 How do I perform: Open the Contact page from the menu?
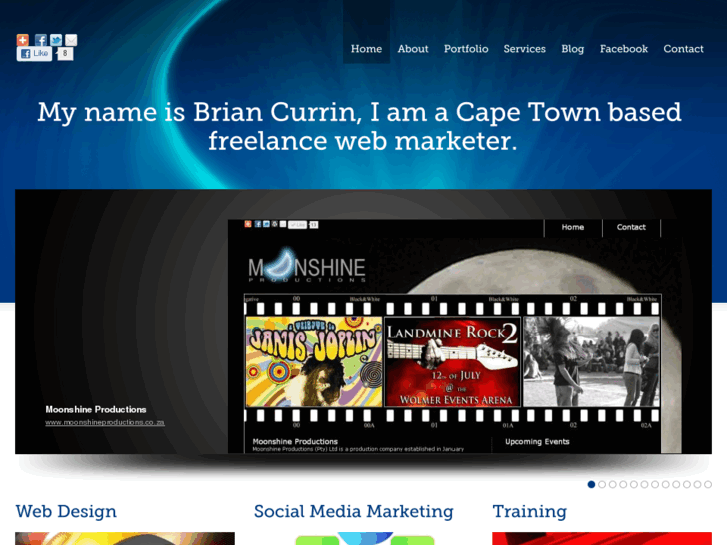(683, 49)
